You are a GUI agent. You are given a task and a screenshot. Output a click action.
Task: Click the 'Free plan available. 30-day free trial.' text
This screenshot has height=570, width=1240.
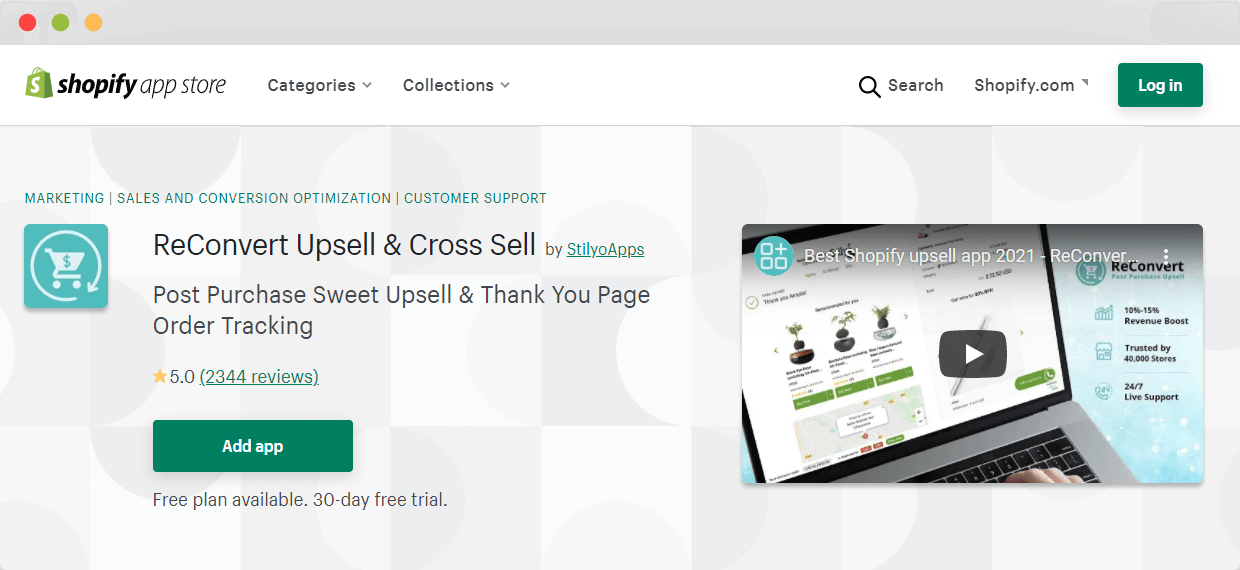[300, 499]
